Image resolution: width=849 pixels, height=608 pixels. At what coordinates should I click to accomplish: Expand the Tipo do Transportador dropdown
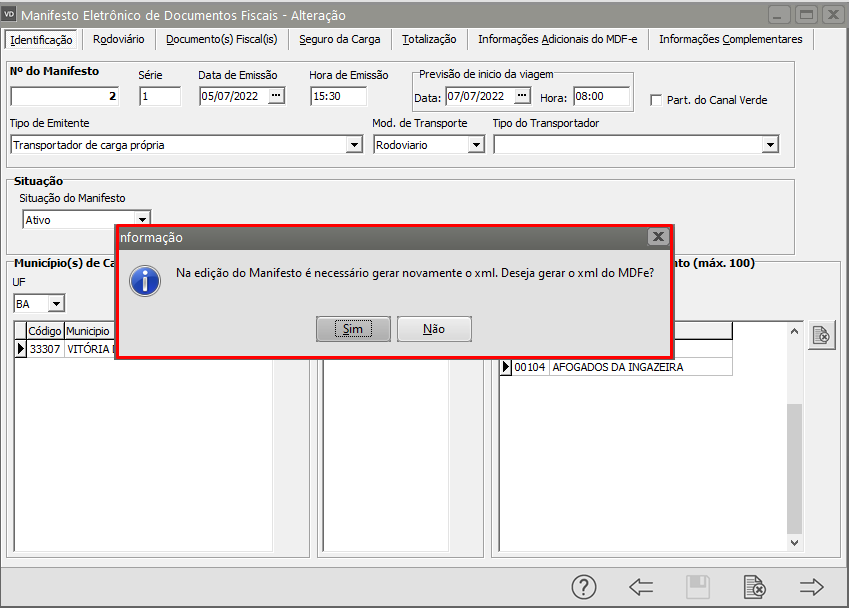[770, 145]
